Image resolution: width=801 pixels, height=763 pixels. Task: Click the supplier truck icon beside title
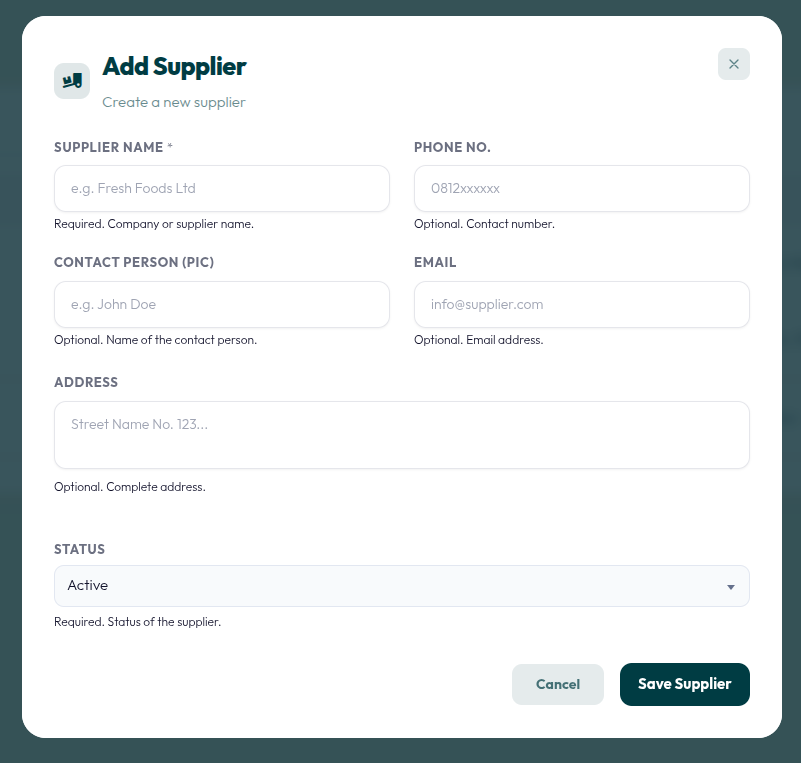(x=72, y=81)
